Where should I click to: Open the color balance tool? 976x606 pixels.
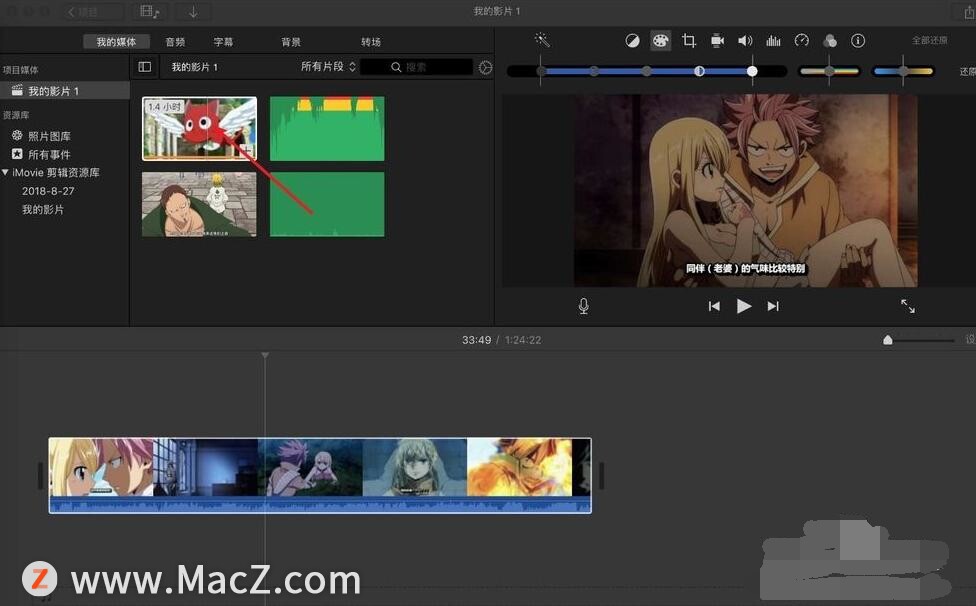coord(632,41)
